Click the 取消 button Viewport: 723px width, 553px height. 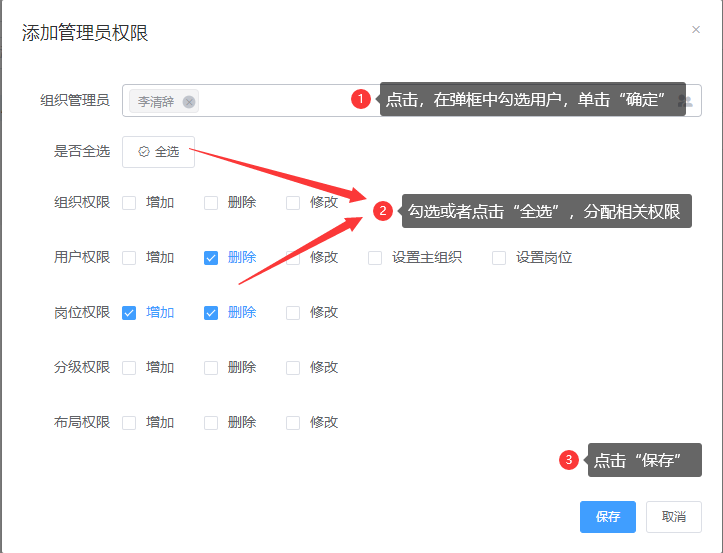(674, 517)
